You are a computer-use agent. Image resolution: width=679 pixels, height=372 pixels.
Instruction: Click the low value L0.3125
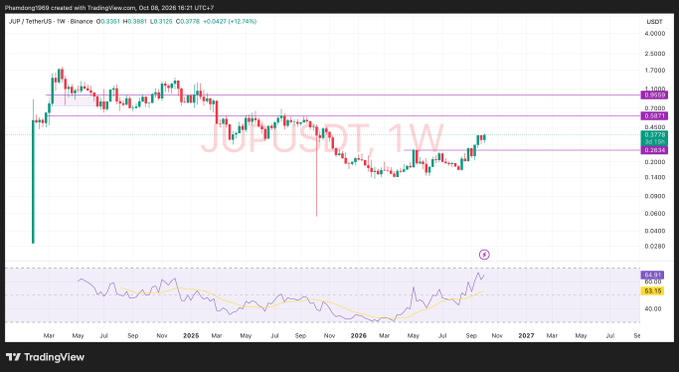tap(161, 21)
